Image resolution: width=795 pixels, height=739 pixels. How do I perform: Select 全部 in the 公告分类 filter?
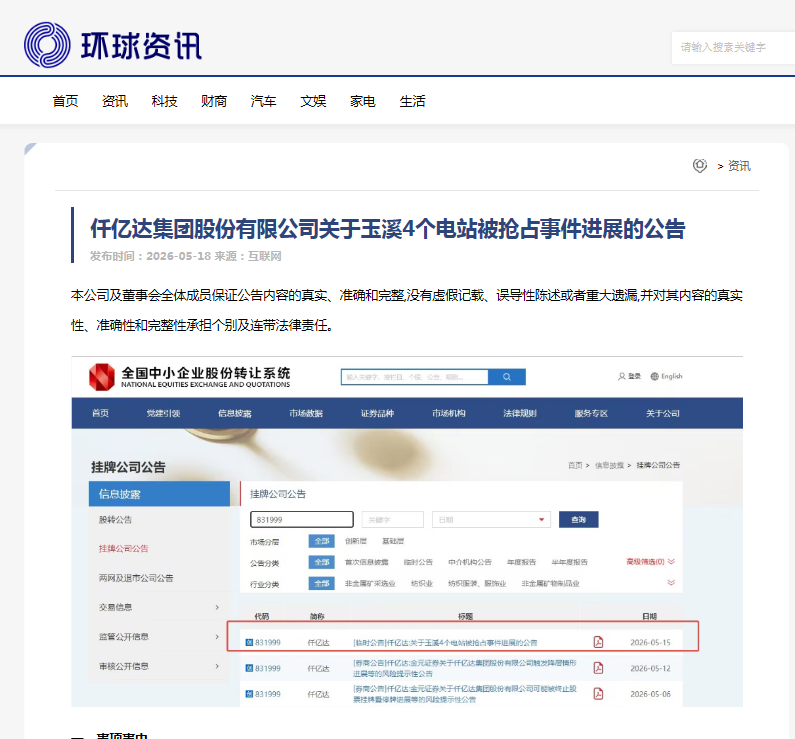[321, 562]
